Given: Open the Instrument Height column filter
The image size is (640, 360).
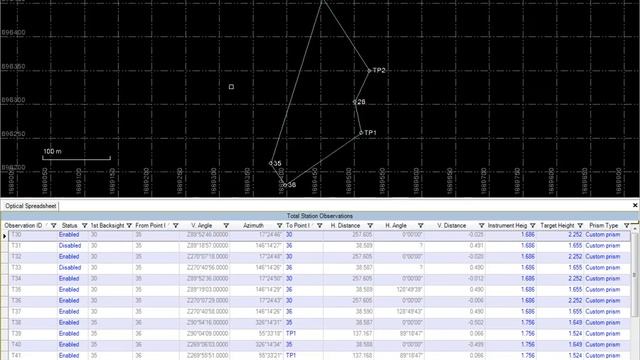Looking at the screenshot, I should click(x=533, y=226).
